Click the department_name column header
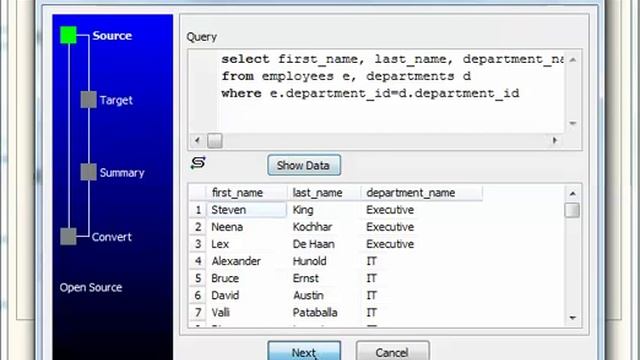Image resolution: width=640 pixels, height=360 pixels. 422,193
